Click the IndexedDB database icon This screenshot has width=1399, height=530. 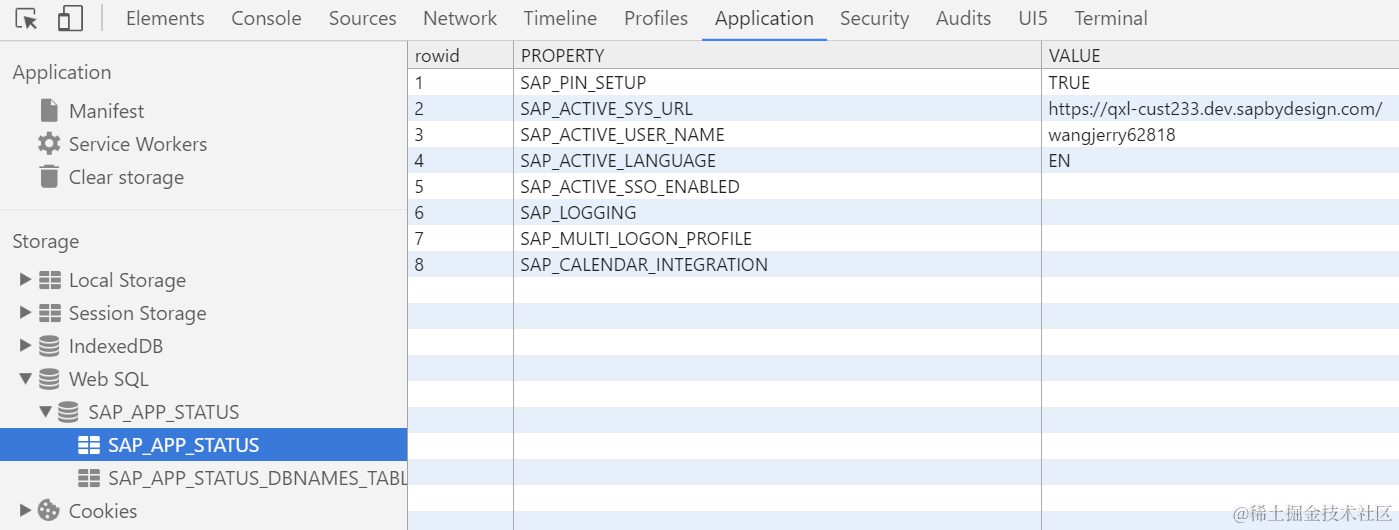click(49, 346)
